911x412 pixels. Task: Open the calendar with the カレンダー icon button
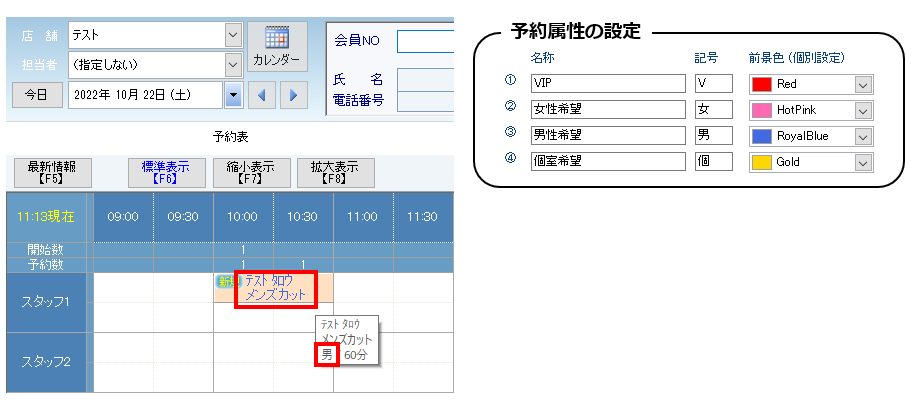pos(277,47)
